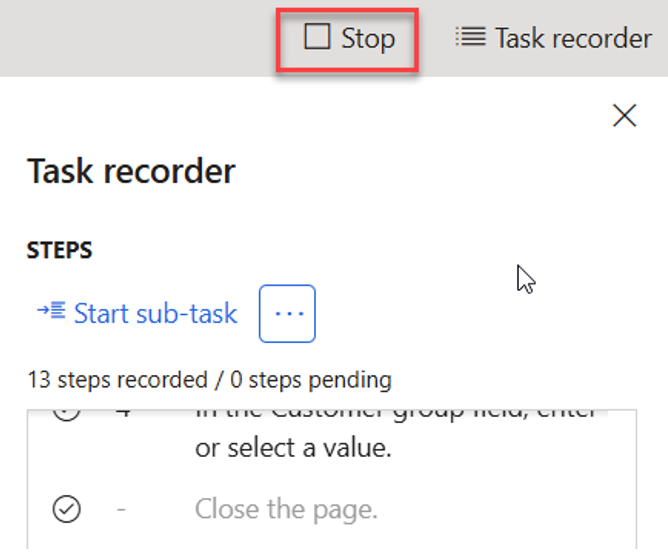Open the ellipsis more options menu
The height and width of the screenshot is (552, 668).
click(287, 313)
